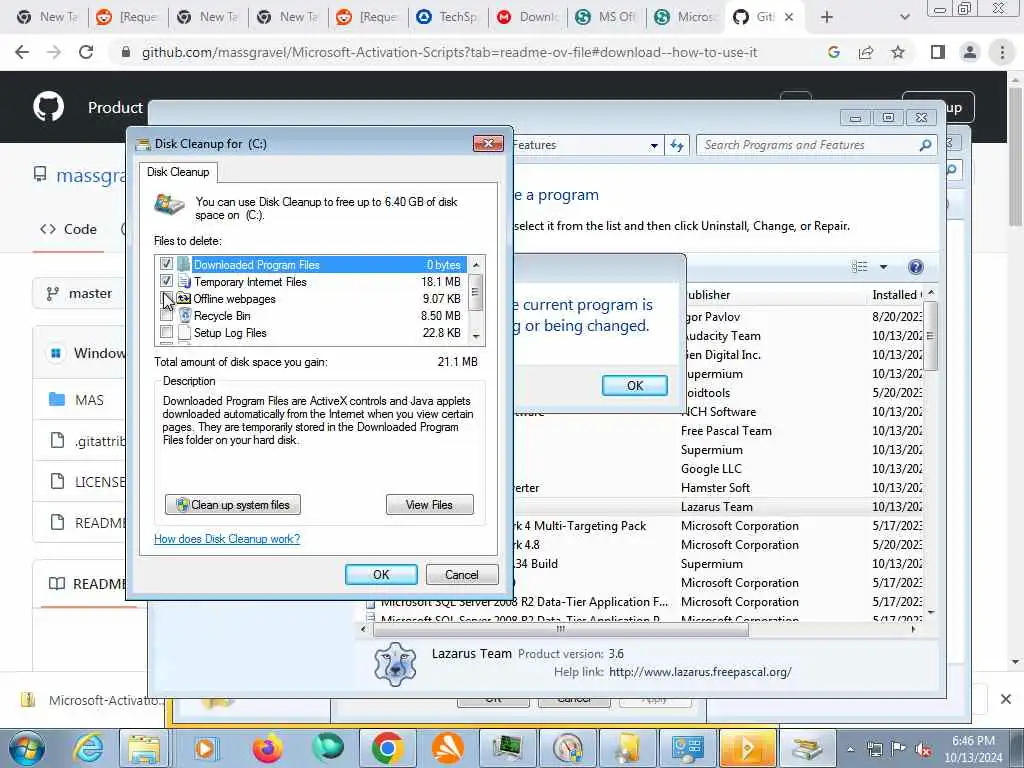Image resolution: width=1024 pixels, height=768 pixels.
Task: Check the Offline webpages checkbox
Action: pos(167,298)
